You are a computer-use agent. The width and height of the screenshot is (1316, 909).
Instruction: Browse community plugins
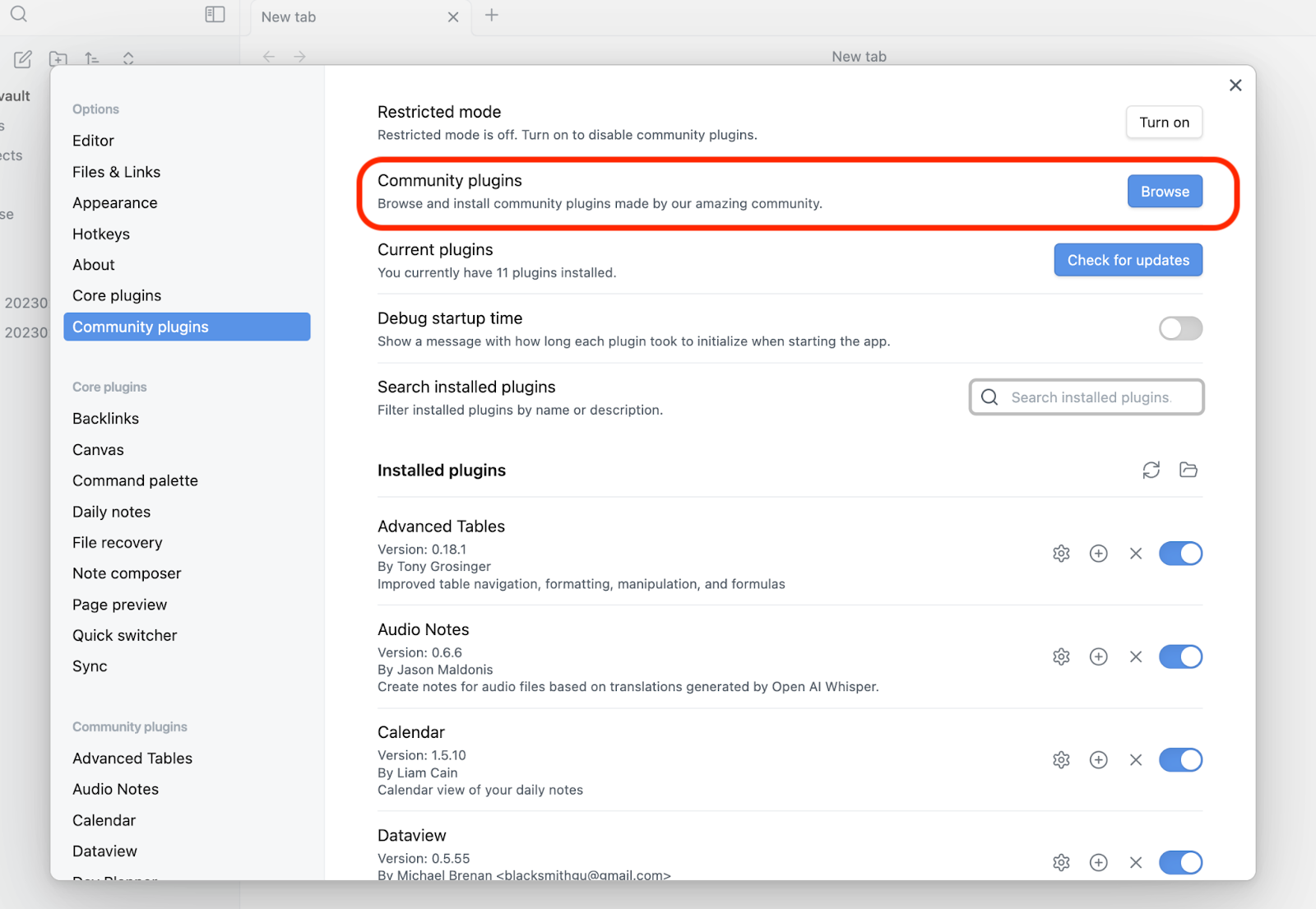pyautogui.click(x=1164, y=192)
